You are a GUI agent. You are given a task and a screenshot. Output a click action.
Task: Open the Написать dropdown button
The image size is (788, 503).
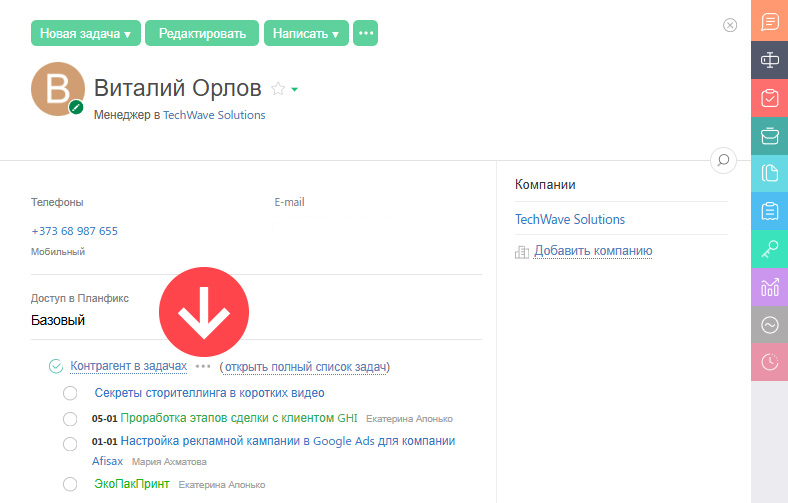306,33
